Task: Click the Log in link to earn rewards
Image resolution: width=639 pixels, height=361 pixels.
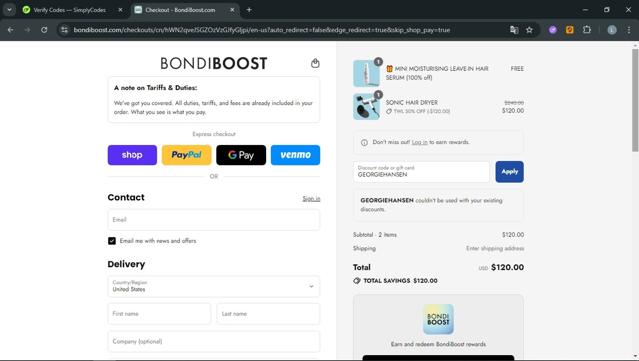Action: [419, 142]
